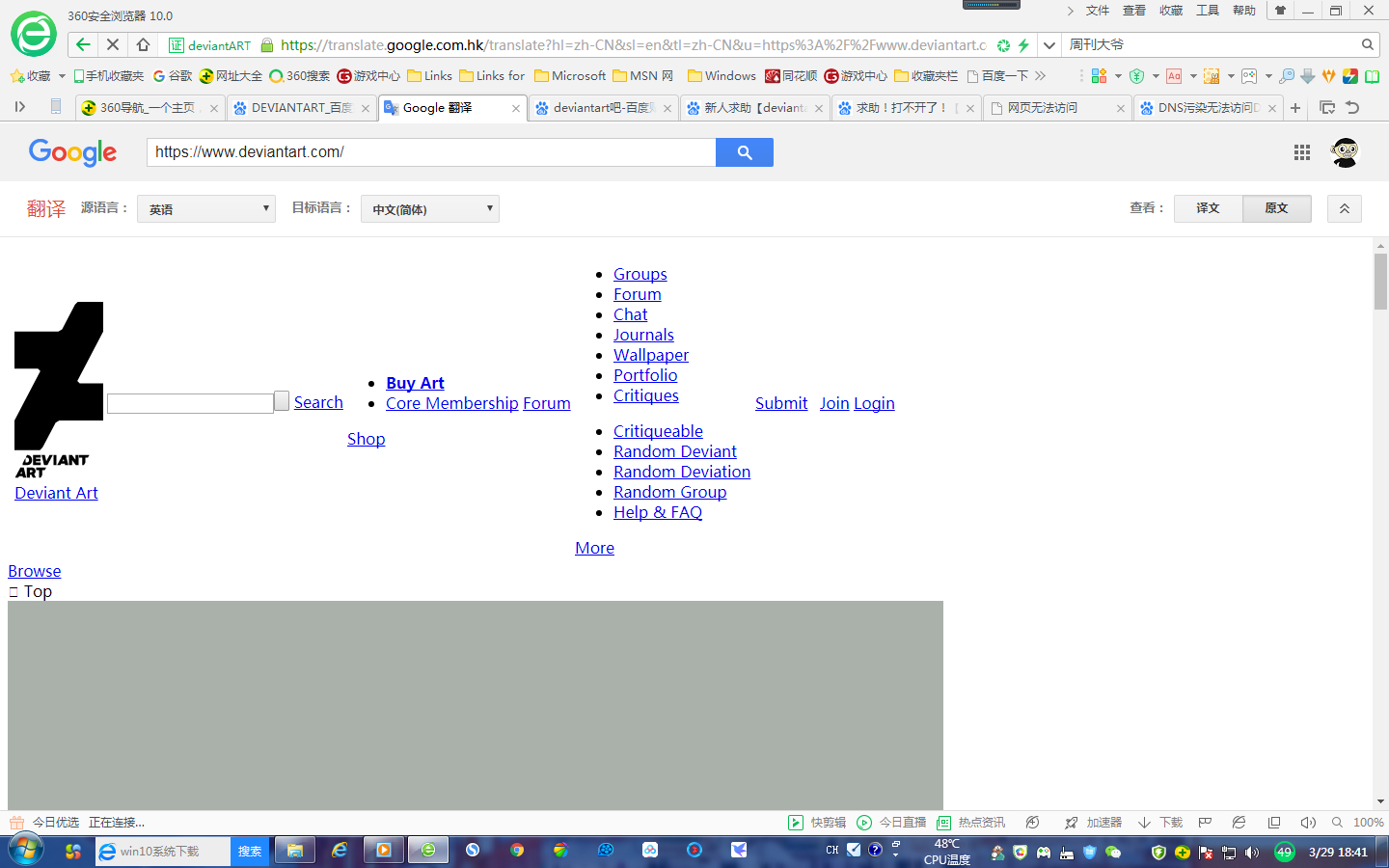Screen dimensions: 1389x868
Task: Open the 帮助 menu
Action: coord(1244,11)
